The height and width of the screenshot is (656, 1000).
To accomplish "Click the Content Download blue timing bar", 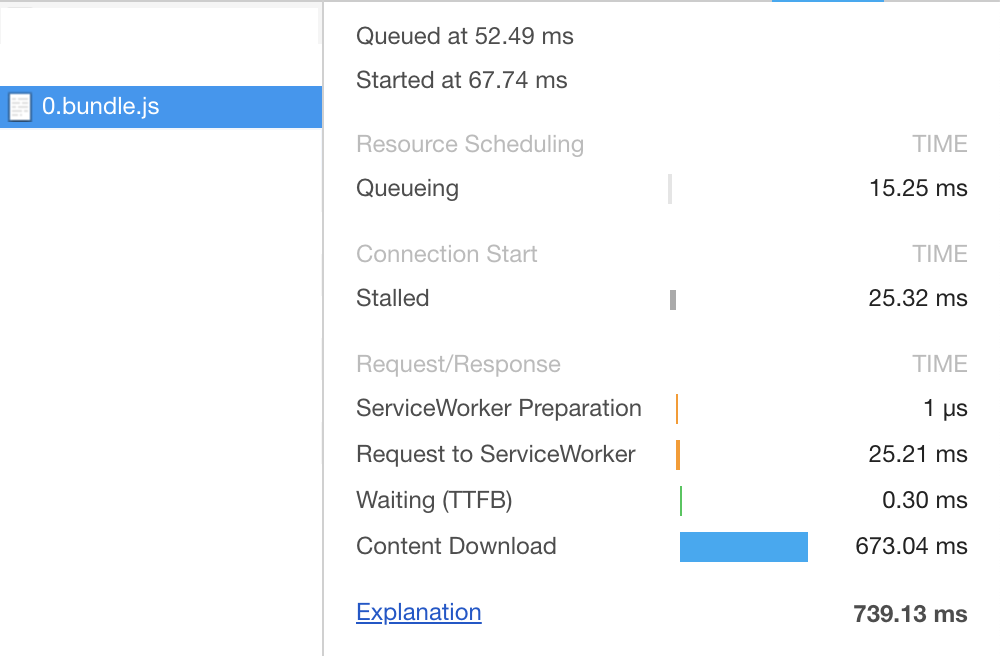I will (744, 547).
